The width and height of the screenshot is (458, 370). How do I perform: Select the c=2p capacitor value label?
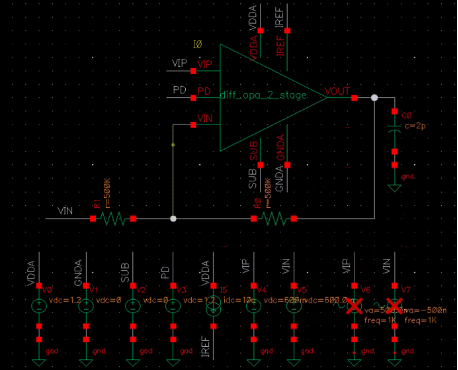click(x=415, y=126)
